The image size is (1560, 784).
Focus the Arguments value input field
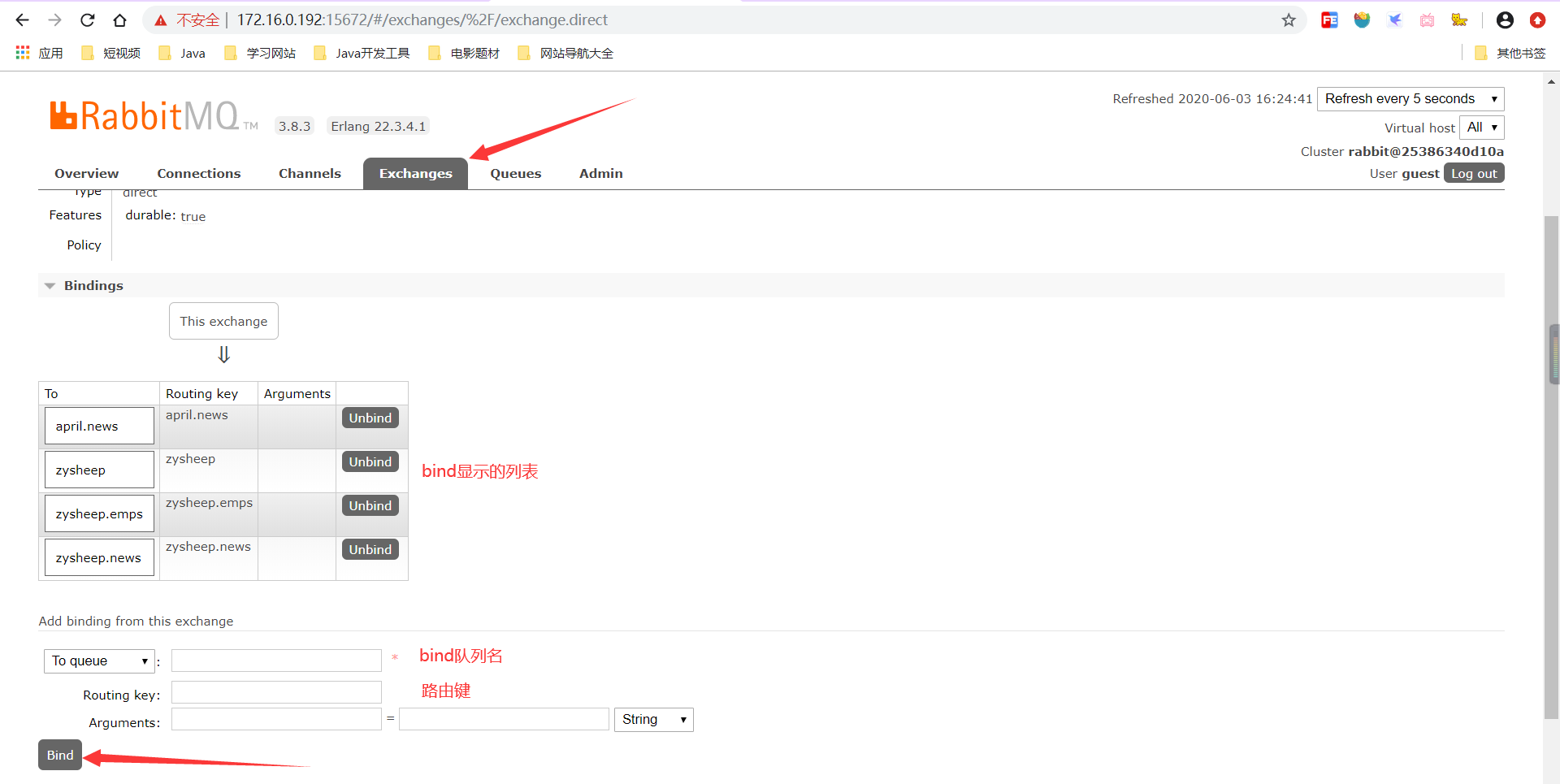coord(504,719)
